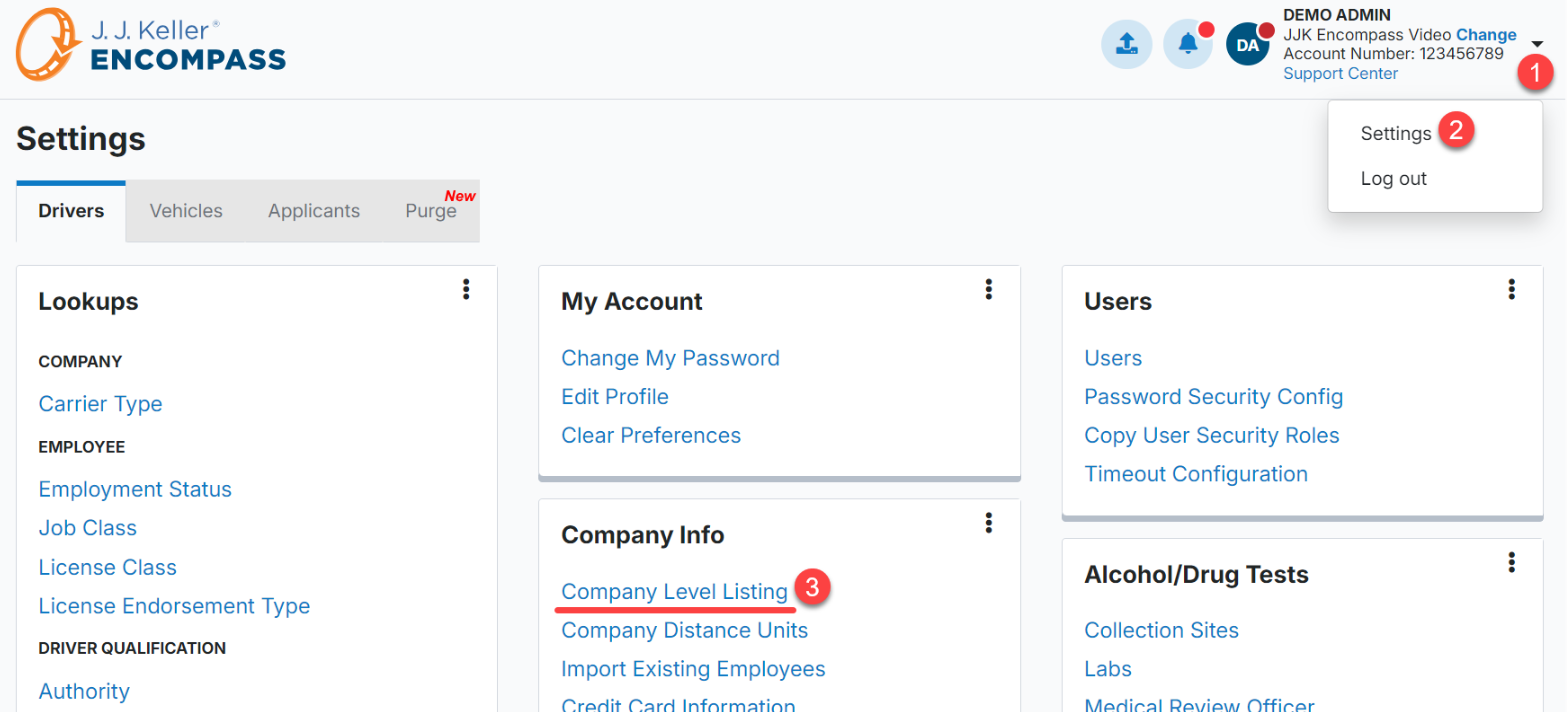
Task: Open Lookups card three-dot menu
Action: (466, 289)
